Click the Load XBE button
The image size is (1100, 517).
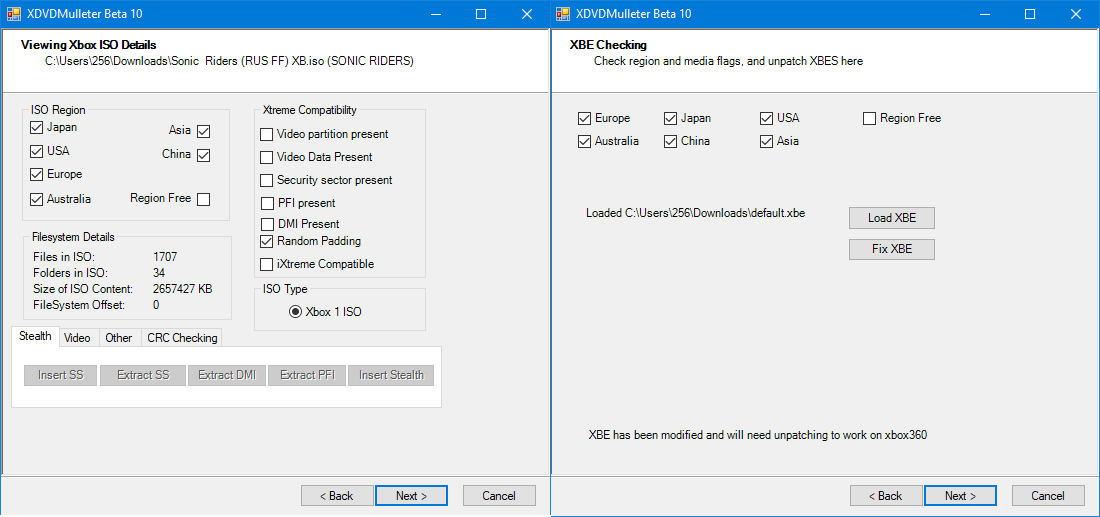[x=892, y=218]
